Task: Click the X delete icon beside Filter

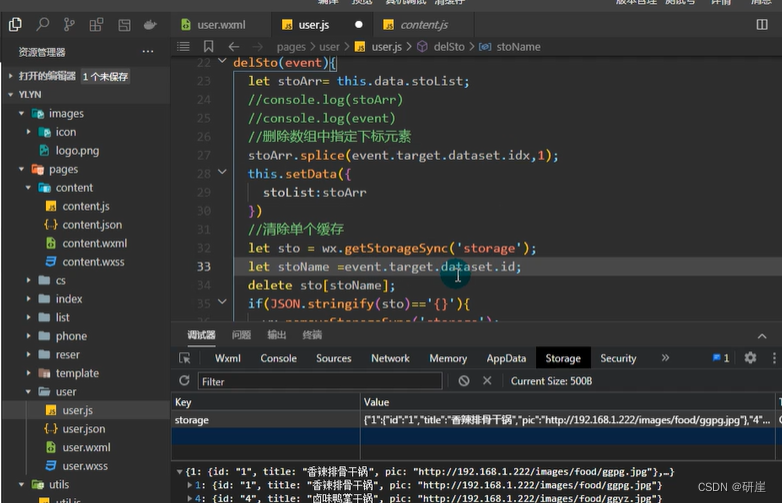Action: click(x=487, y=381)
